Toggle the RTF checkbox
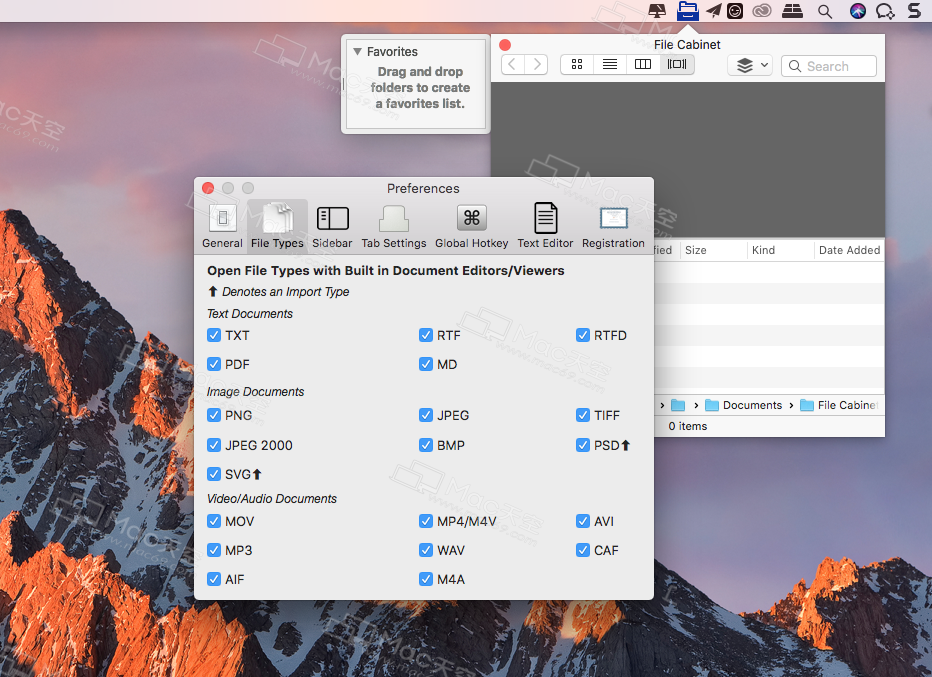The image size is (932, 677). [426, 335]
